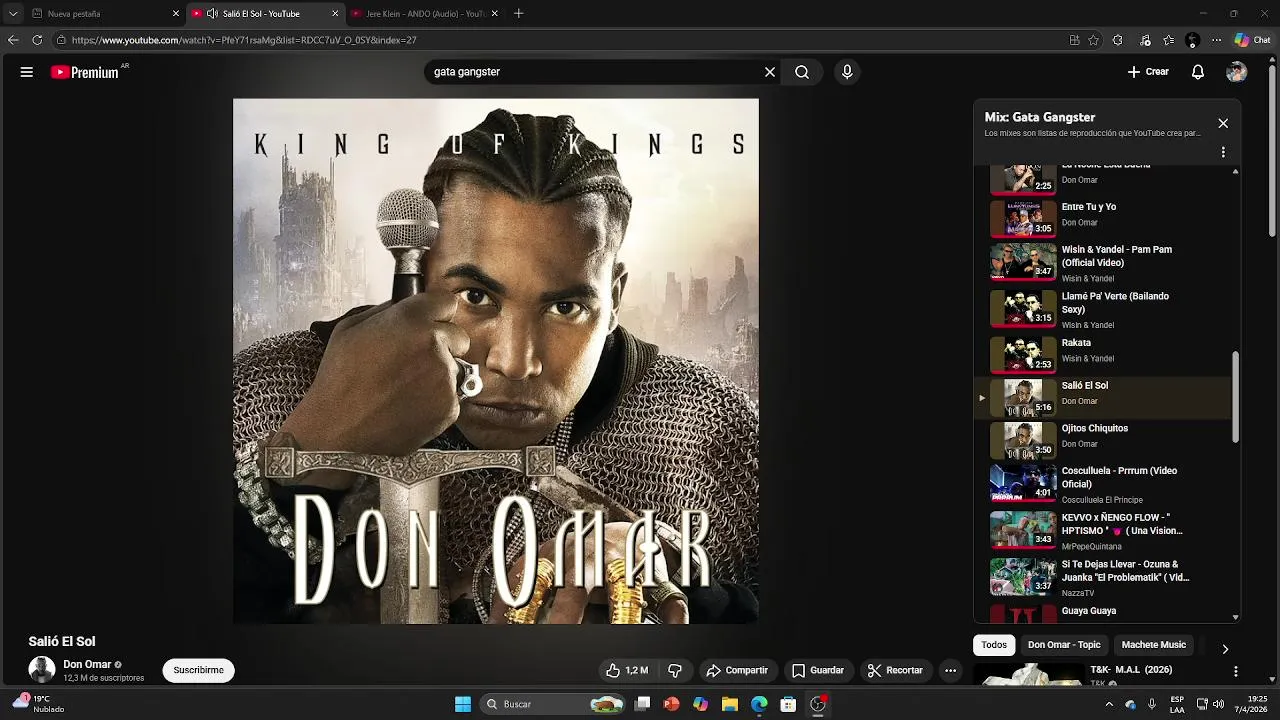Open browser Settings and more ellipsis
1280x720 pixels.
[x=1216, y=40]
